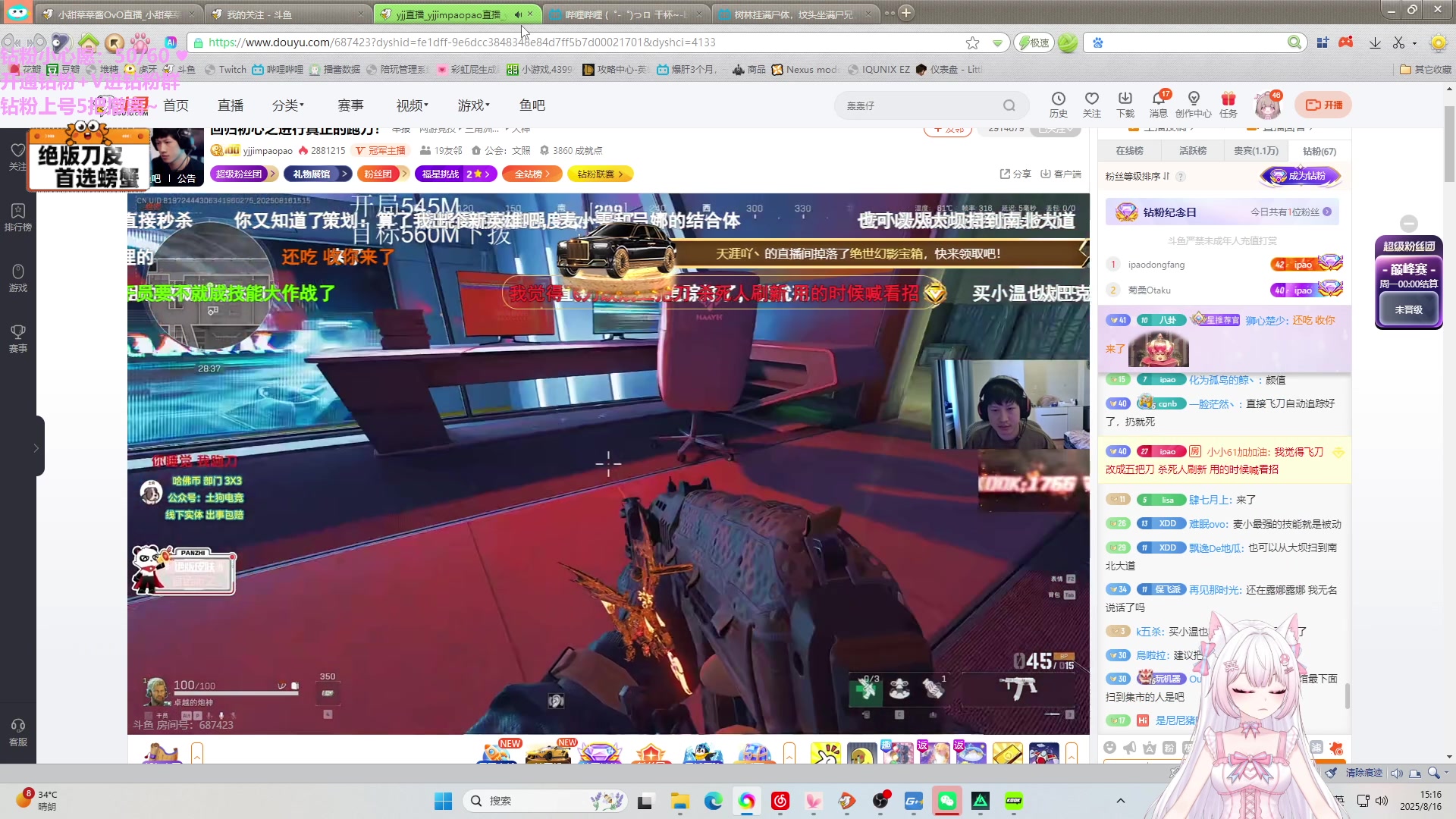Switch to 贵宾(1.1万) tab

click(x=1256, y=151)
